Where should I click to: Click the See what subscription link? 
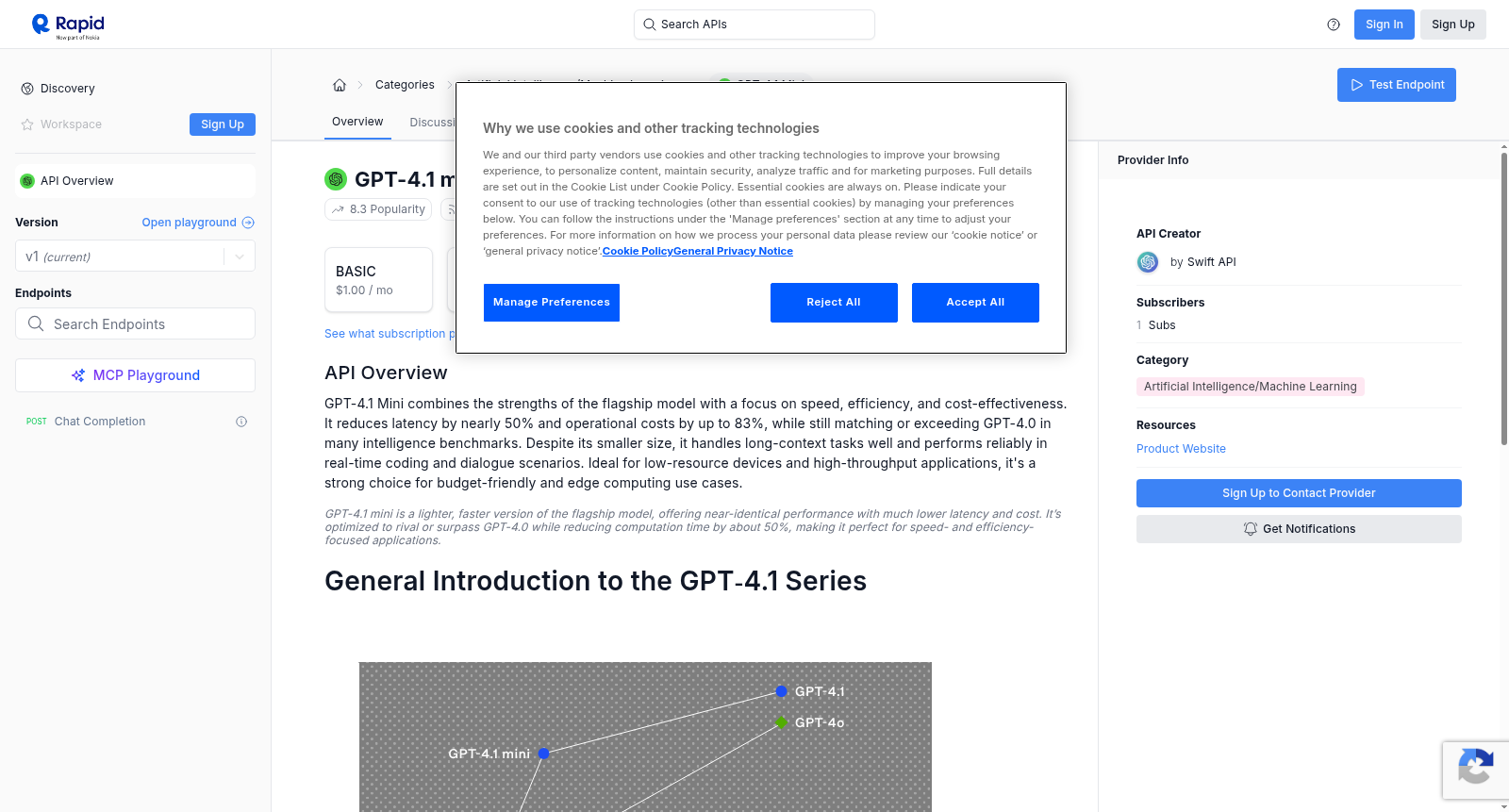click(x=390, y=334)
